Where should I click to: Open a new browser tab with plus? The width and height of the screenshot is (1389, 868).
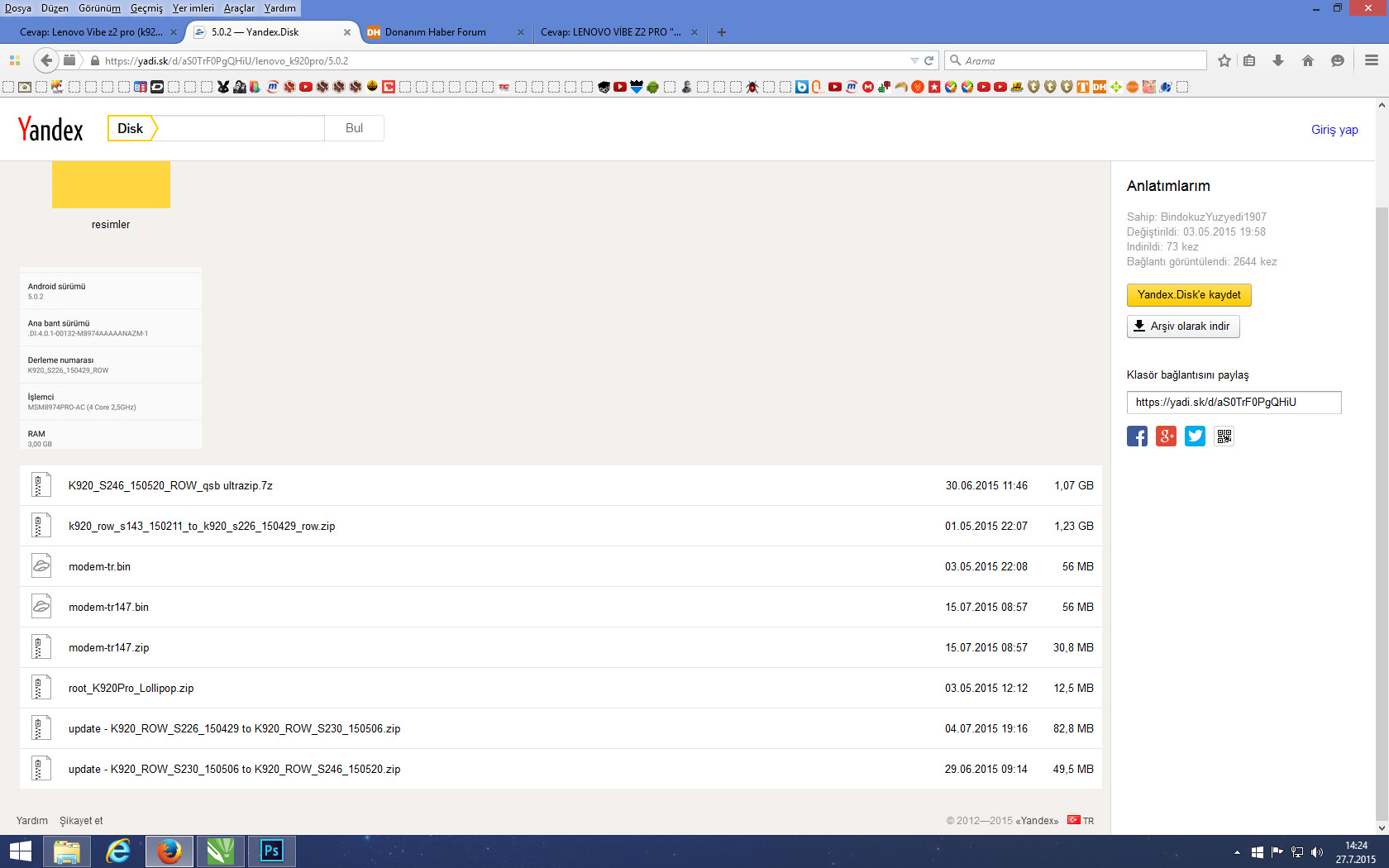point(722,32)
